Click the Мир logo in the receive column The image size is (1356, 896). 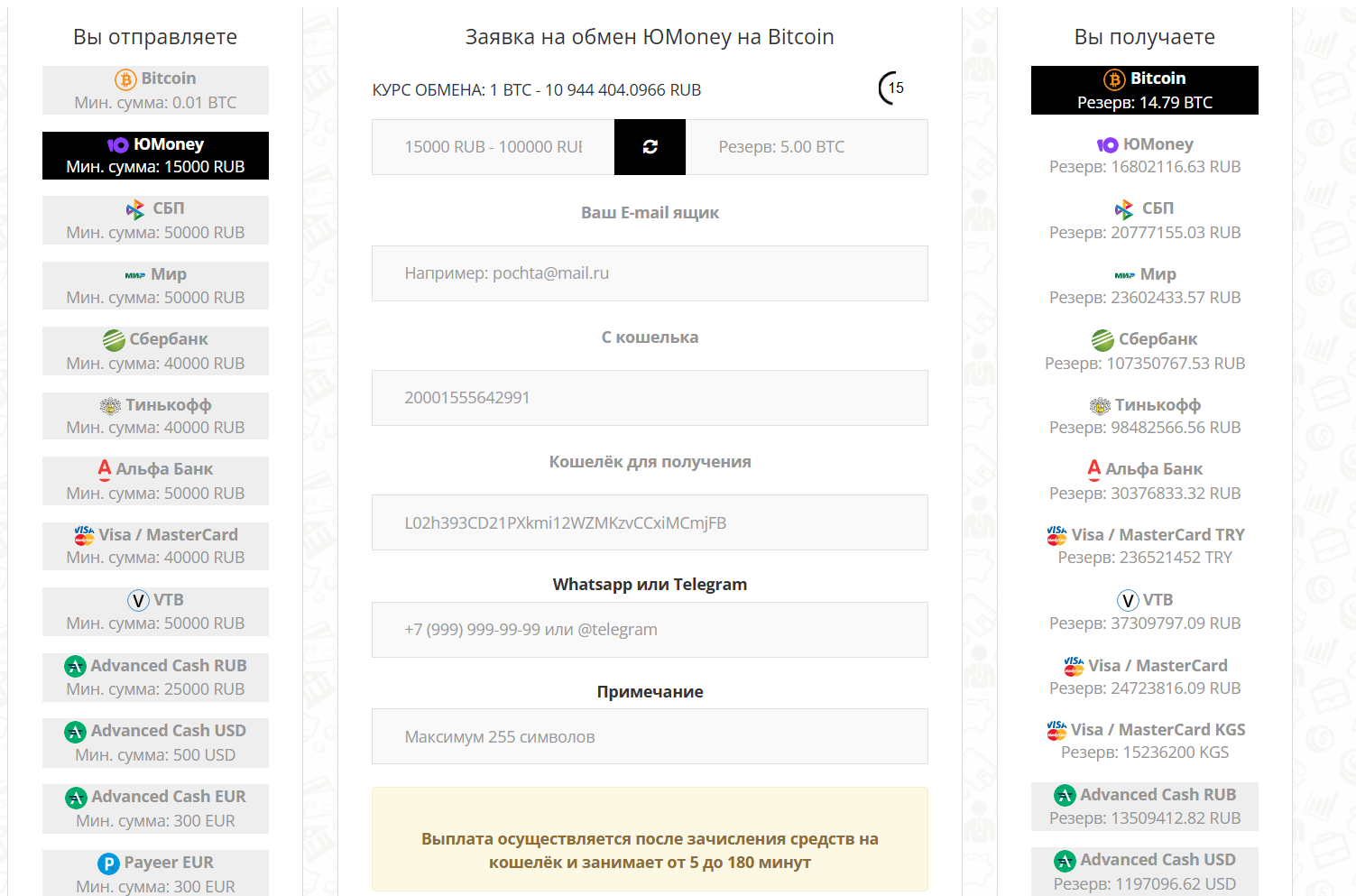(1125, 275)
